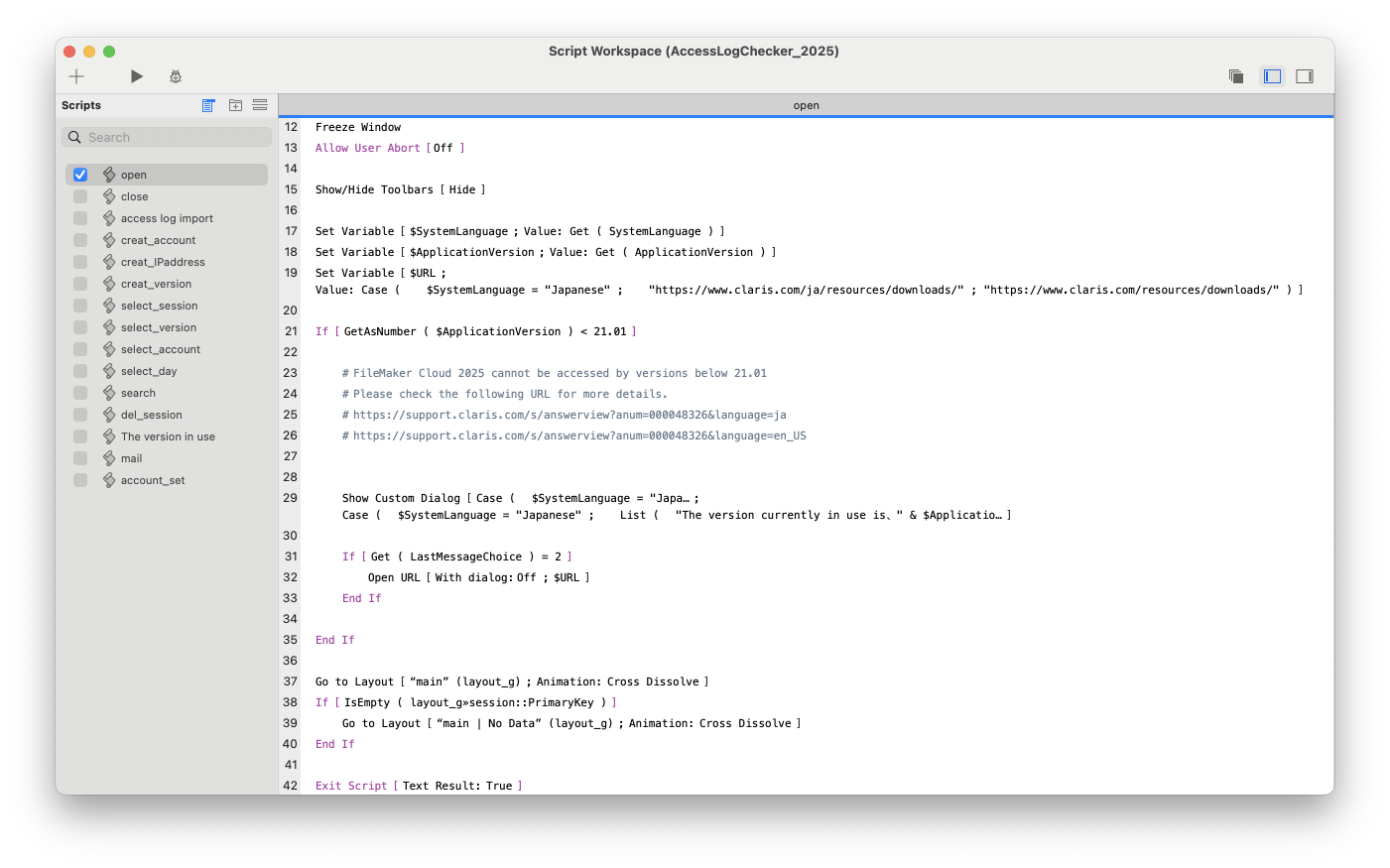Click the stacked windows icon in toolbar
1390x868 pixels.
click(1236, 76)
